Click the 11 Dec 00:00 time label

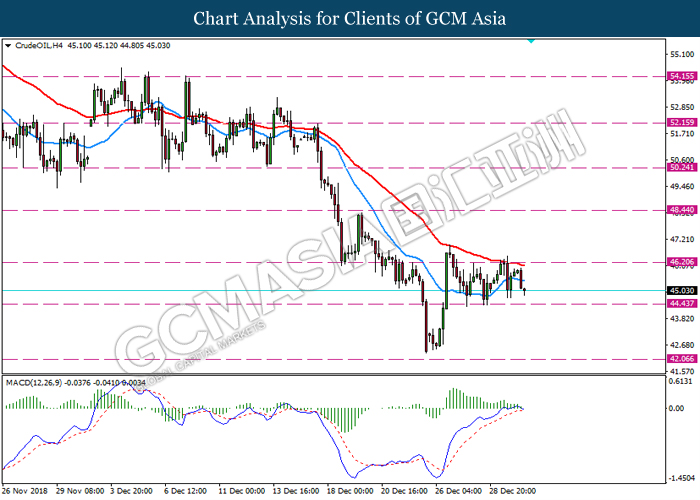coord(242,491)
